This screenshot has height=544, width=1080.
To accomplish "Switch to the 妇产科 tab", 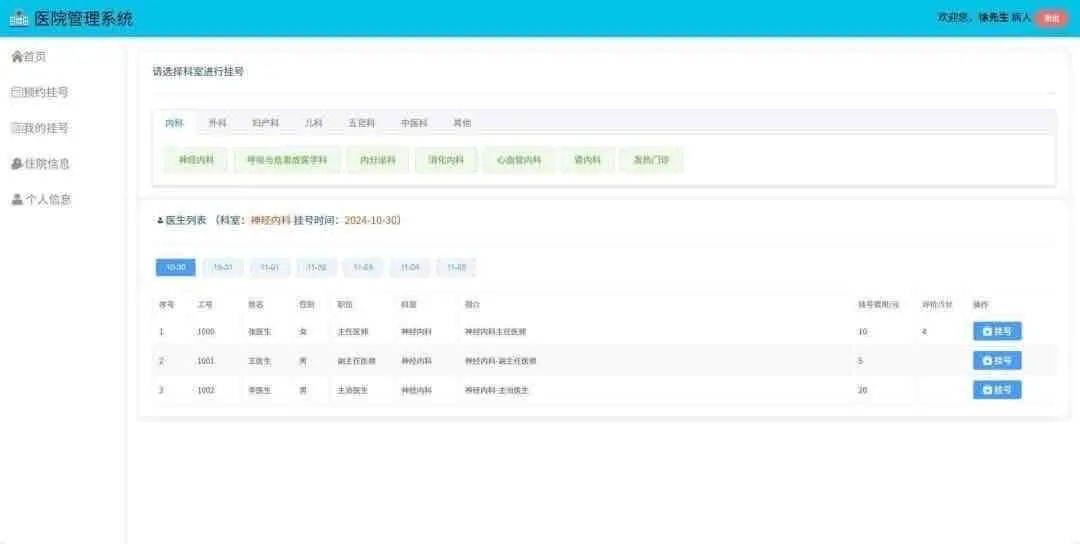I will [x=265, y=123].
